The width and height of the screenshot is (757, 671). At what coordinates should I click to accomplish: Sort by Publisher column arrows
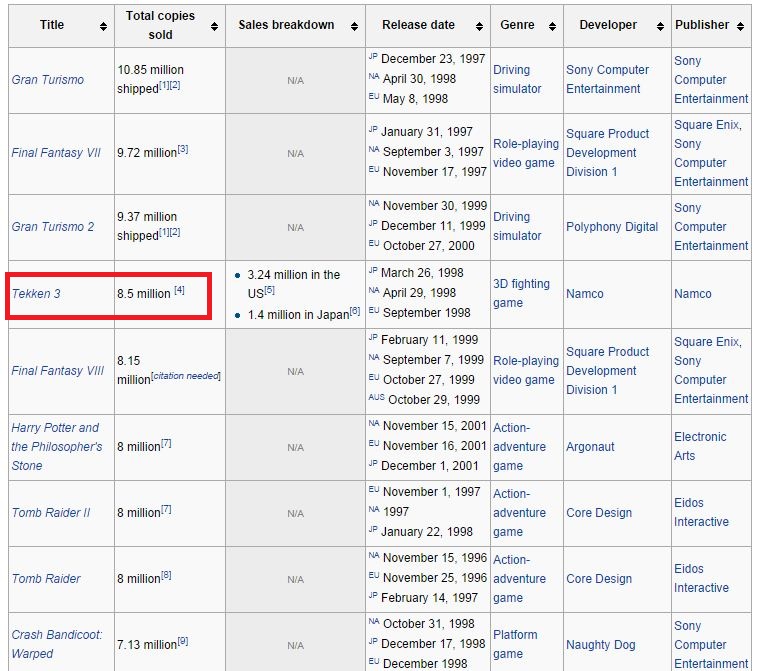click(741, 27)
